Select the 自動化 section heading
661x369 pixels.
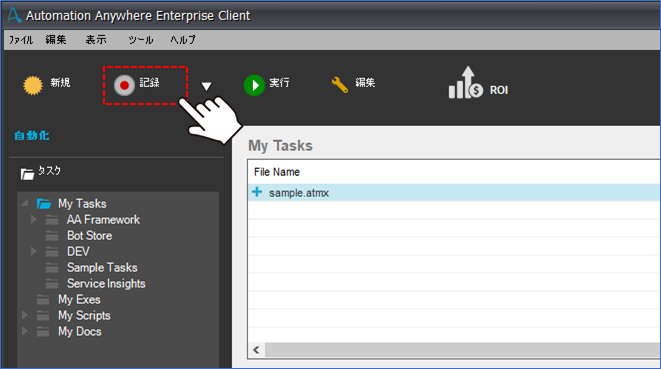(x=32, y=136)
